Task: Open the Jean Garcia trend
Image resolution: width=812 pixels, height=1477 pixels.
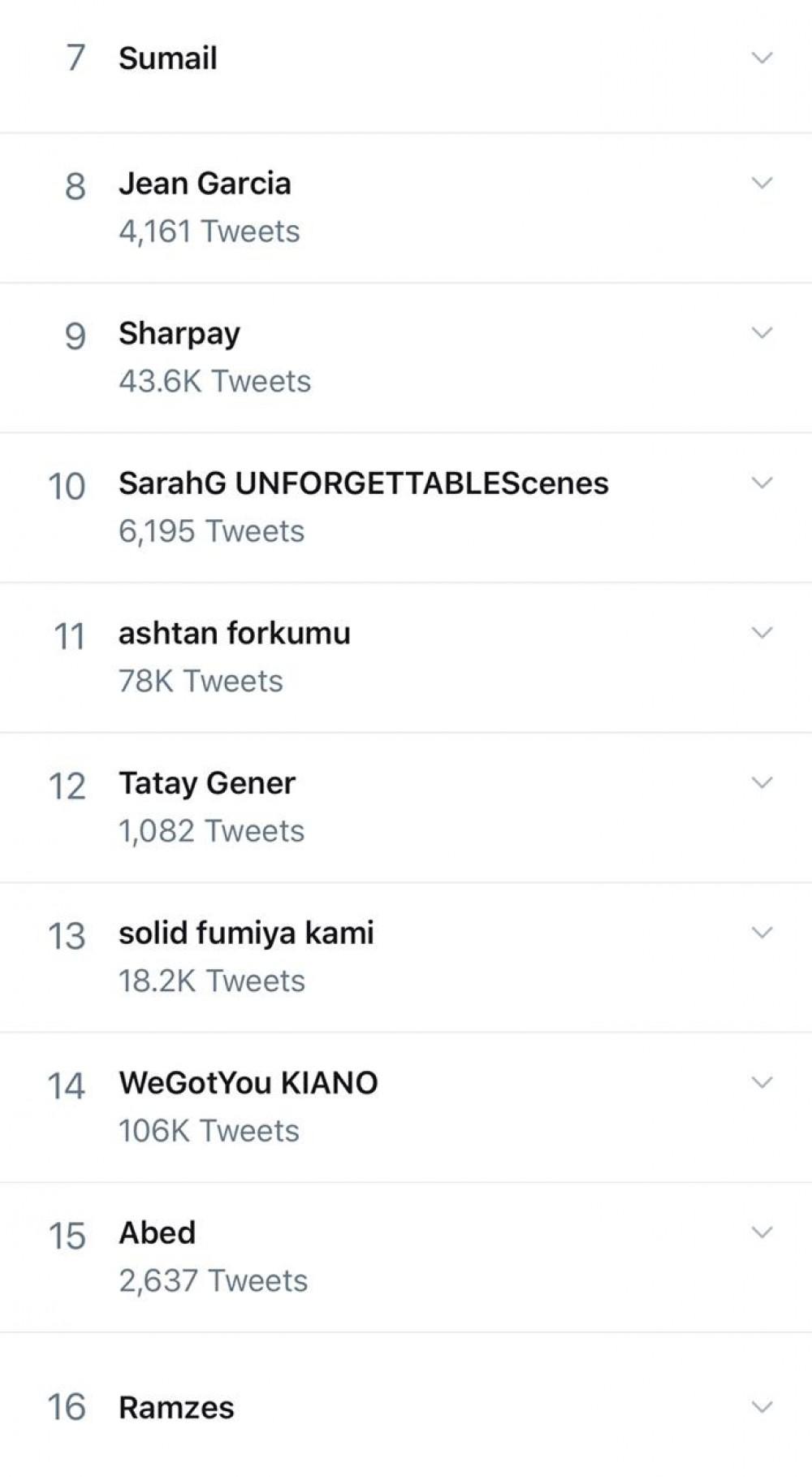Action: 205,184
